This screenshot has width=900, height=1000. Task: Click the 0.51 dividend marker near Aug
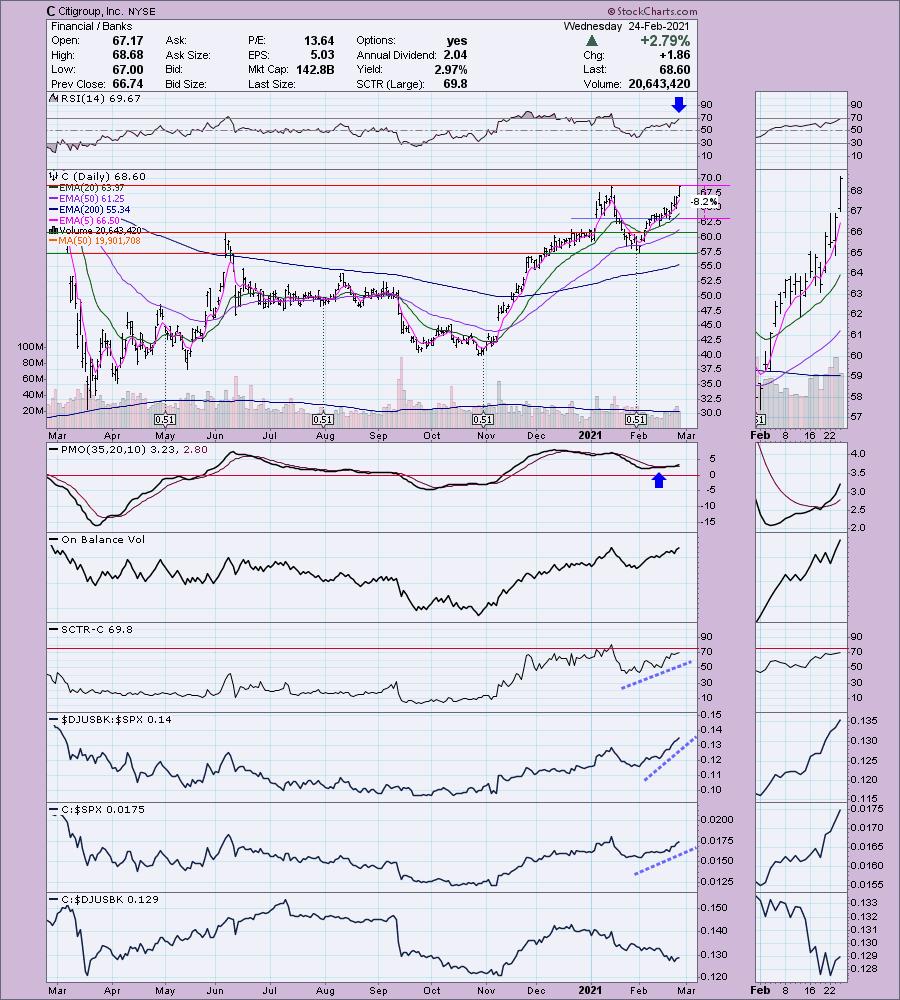click(323, 420)
